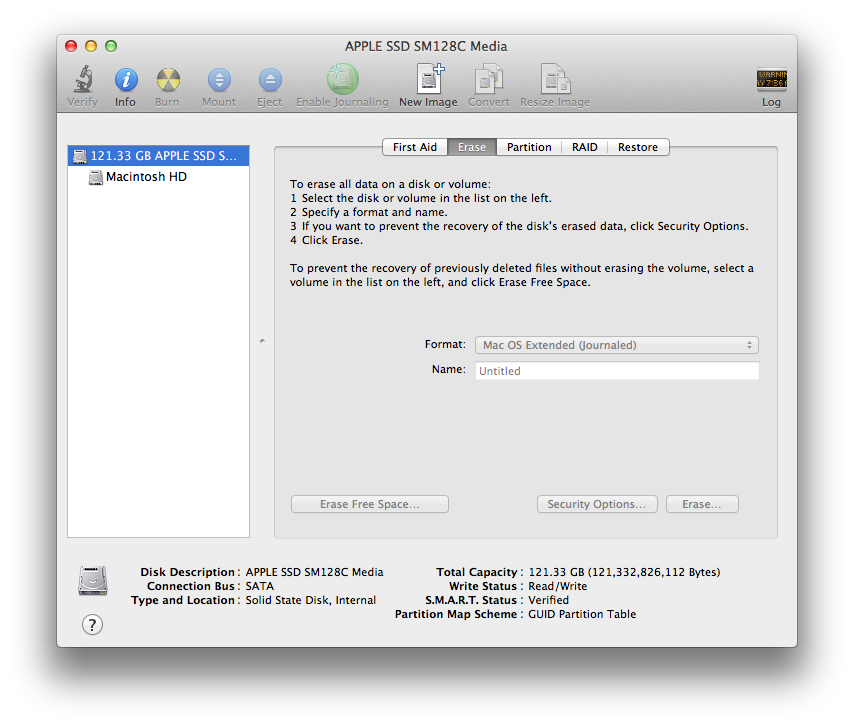Click the disk icon beside Disk Description

click(x=93, y=581)
